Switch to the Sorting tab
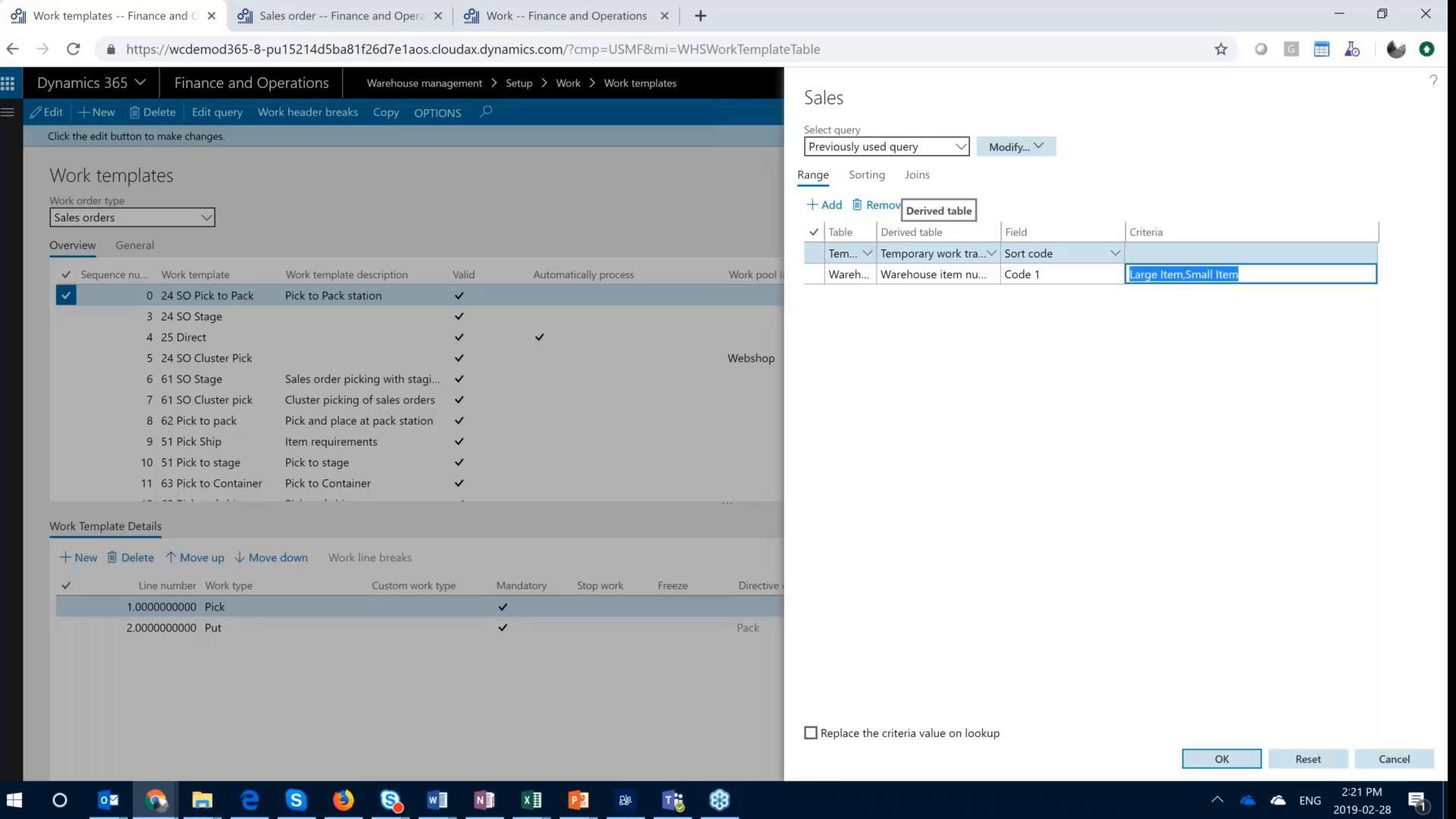 [866, 175]
